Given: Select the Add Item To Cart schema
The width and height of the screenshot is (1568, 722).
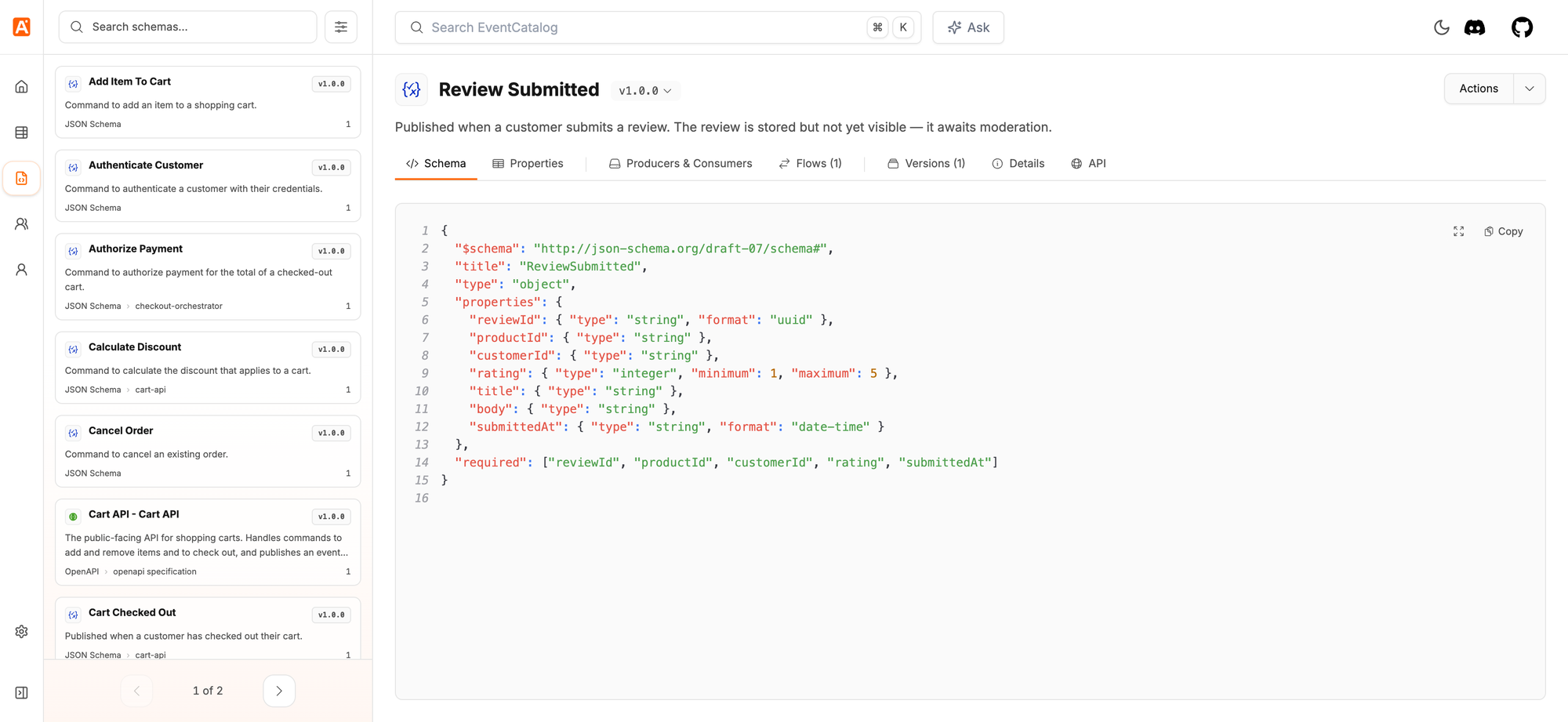Looking at the screenshot, I should [208, 102].
